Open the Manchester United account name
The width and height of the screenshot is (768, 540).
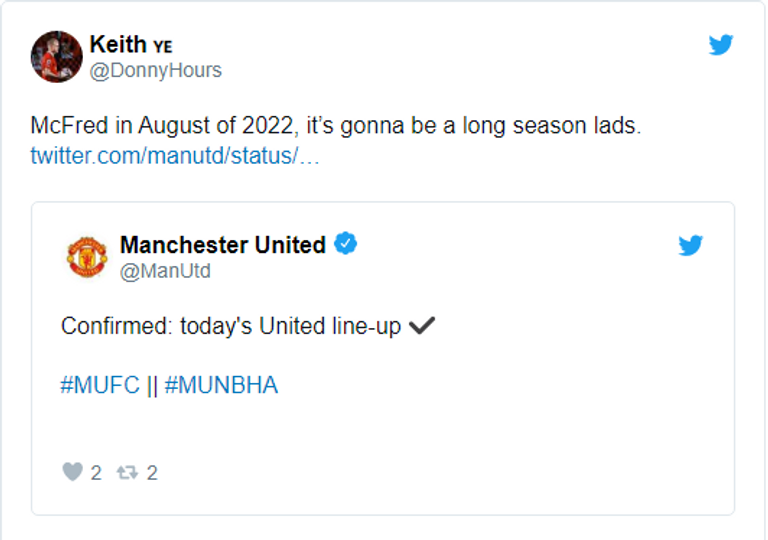point(222,245)
